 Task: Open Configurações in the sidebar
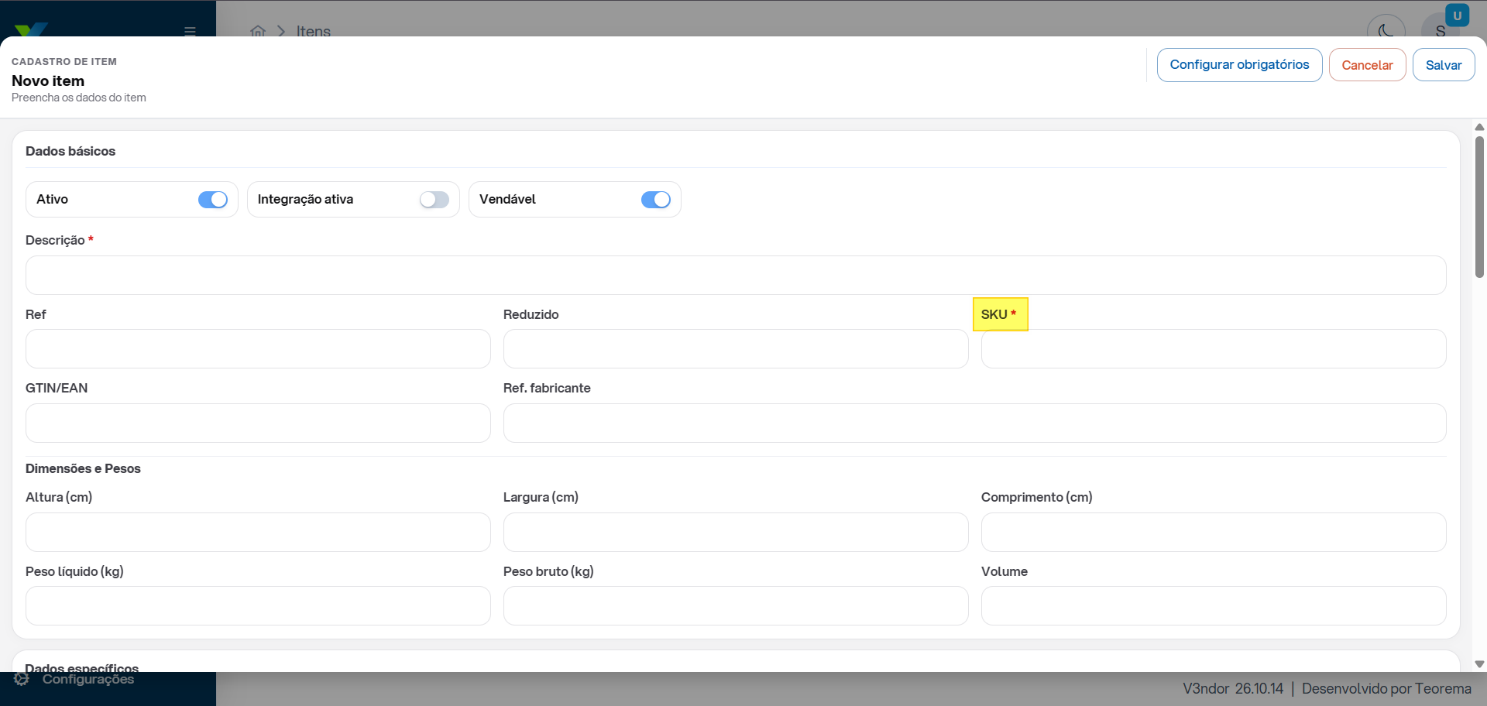[88, 679]
